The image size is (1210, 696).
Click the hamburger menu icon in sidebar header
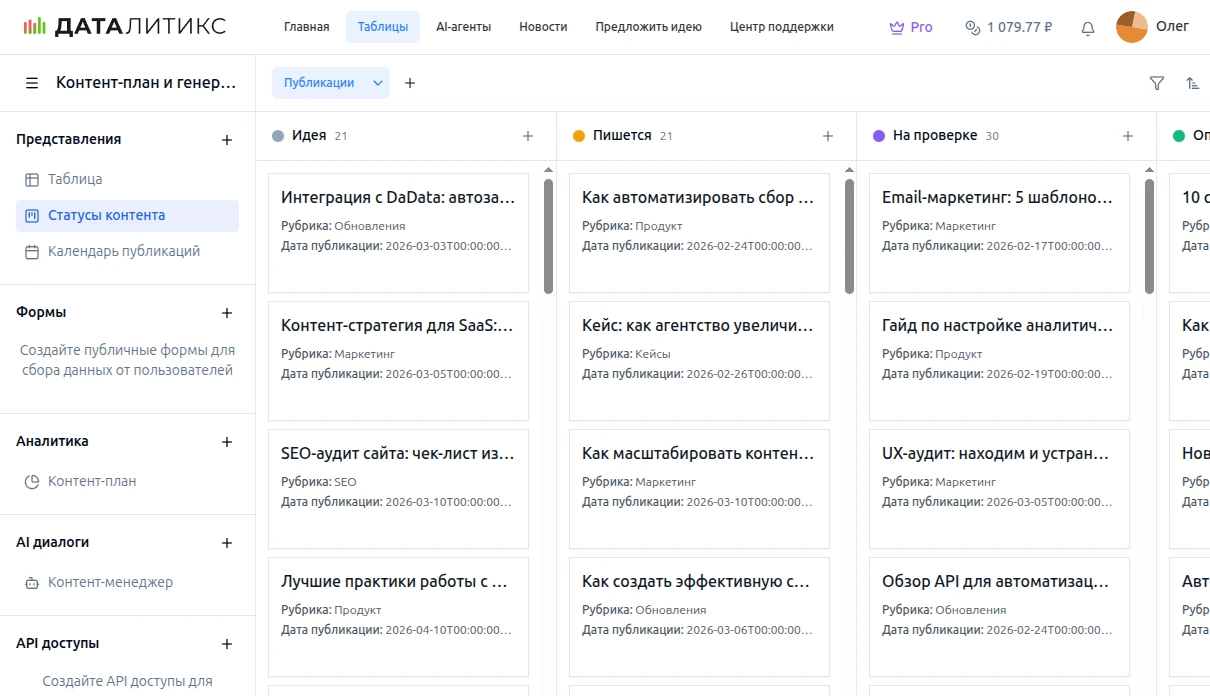pyautogui.click(x=32, y=83)
